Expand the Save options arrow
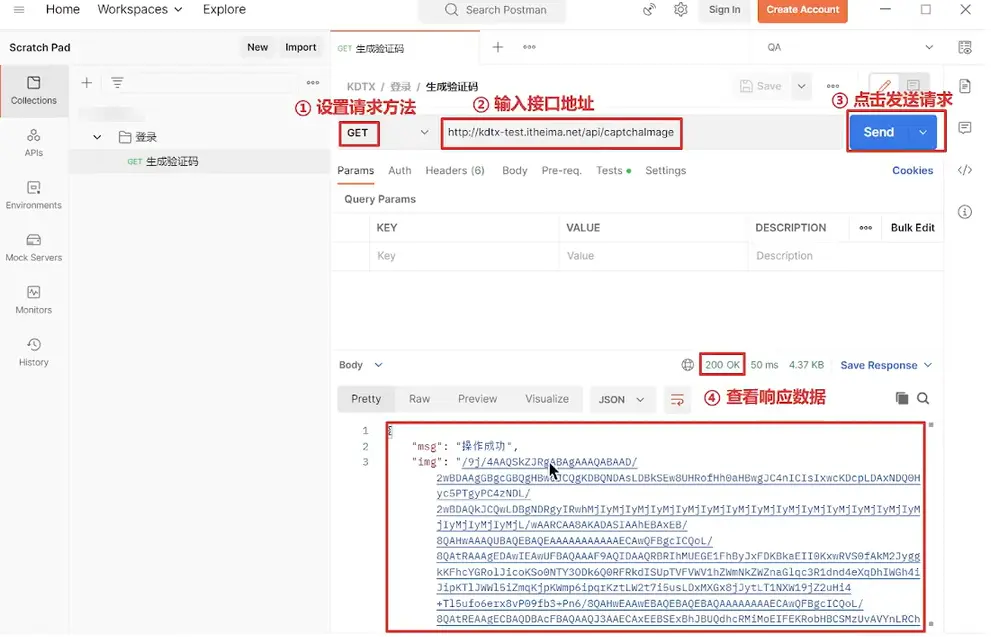This screenshot has width=991, height=637. [801, 87]
